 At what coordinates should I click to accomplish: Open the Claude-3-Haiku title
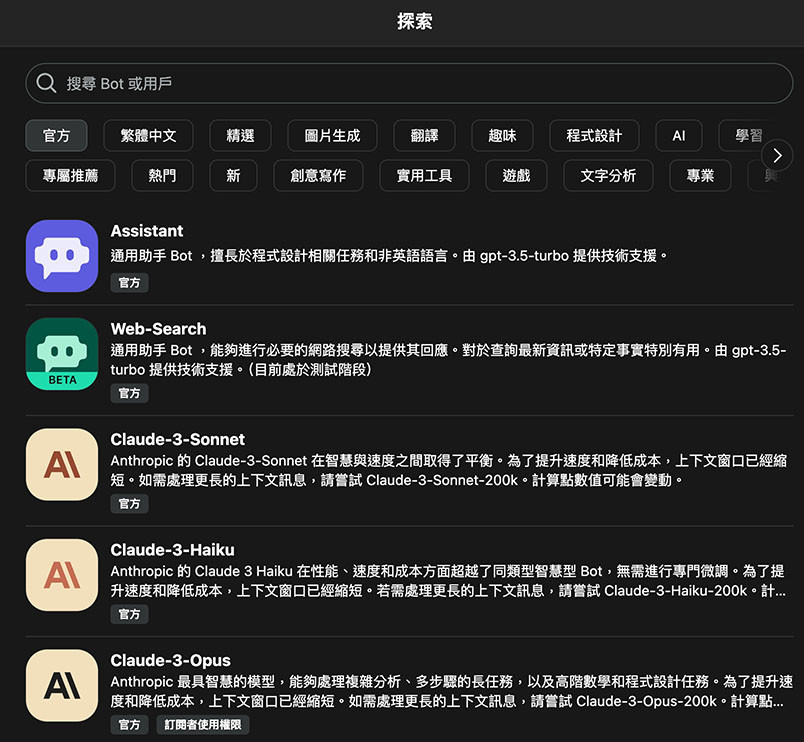point(172,550)
